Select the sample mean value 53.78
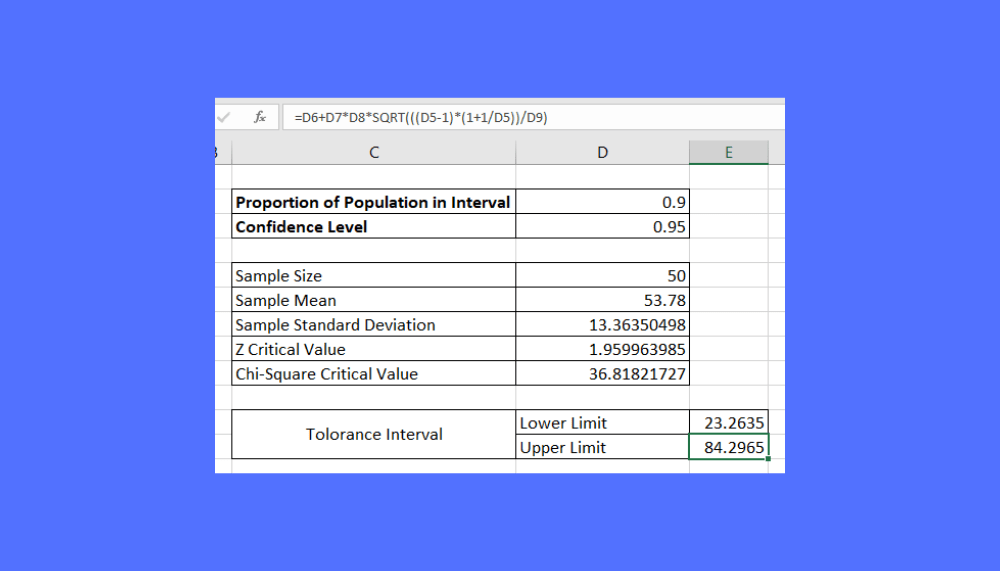 coord(602,300)
